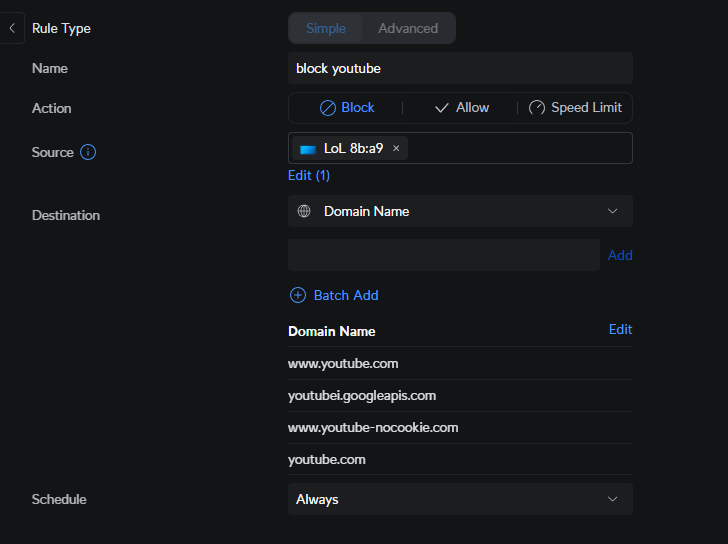Click the Block circle-slash icon

(x=328, y=108)
